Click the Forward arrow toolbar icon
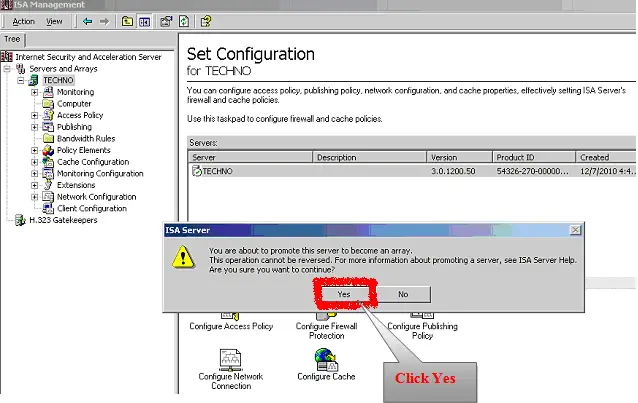638x403 pixels. tap(104, 21)
